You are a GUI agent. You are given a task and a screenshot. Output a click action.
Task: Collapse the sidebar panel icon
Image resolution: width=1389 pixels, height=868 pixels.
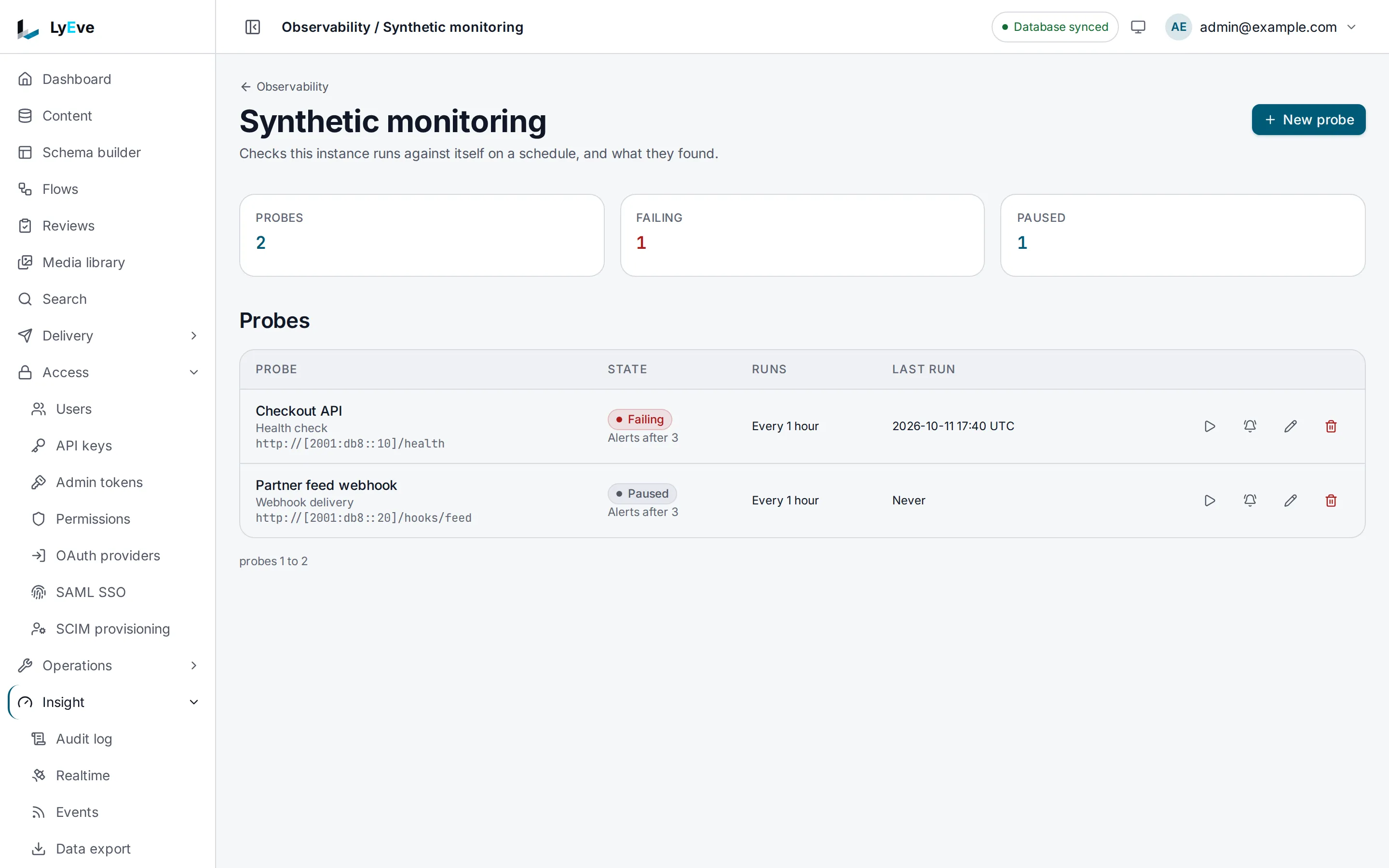pyautogui.click(x=253, y=27)
